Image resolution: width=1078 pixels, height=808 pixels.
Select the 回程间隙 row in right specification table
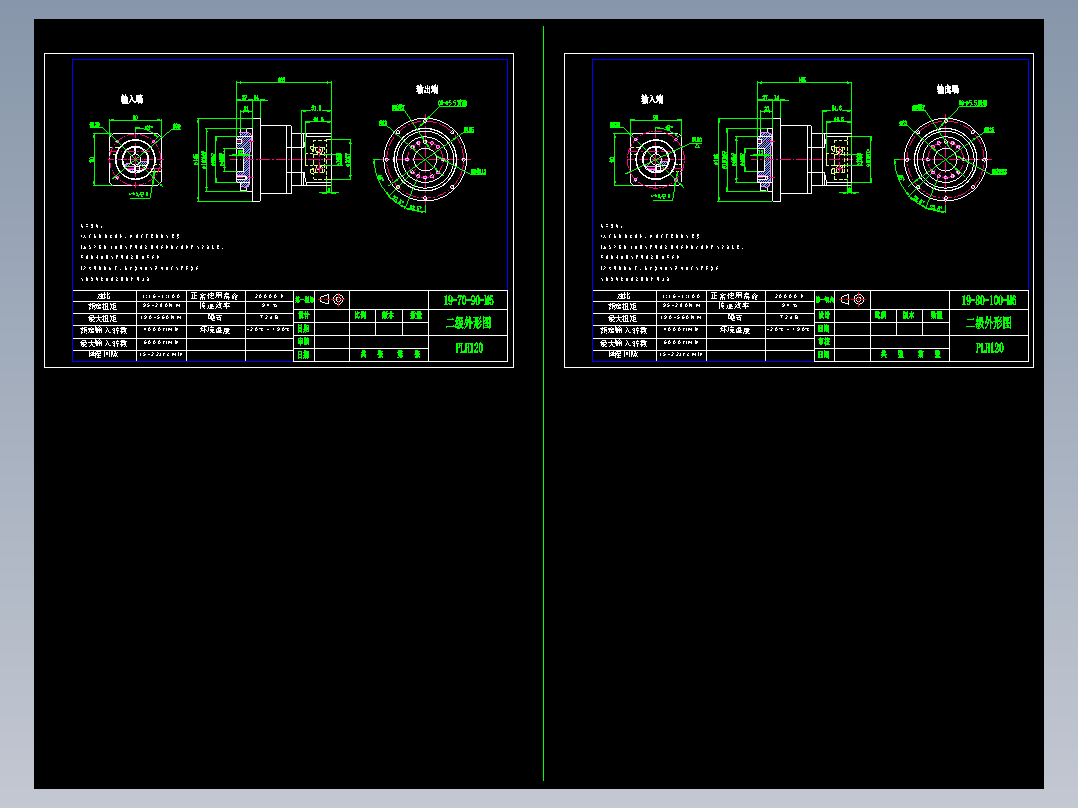coord(622,355)
